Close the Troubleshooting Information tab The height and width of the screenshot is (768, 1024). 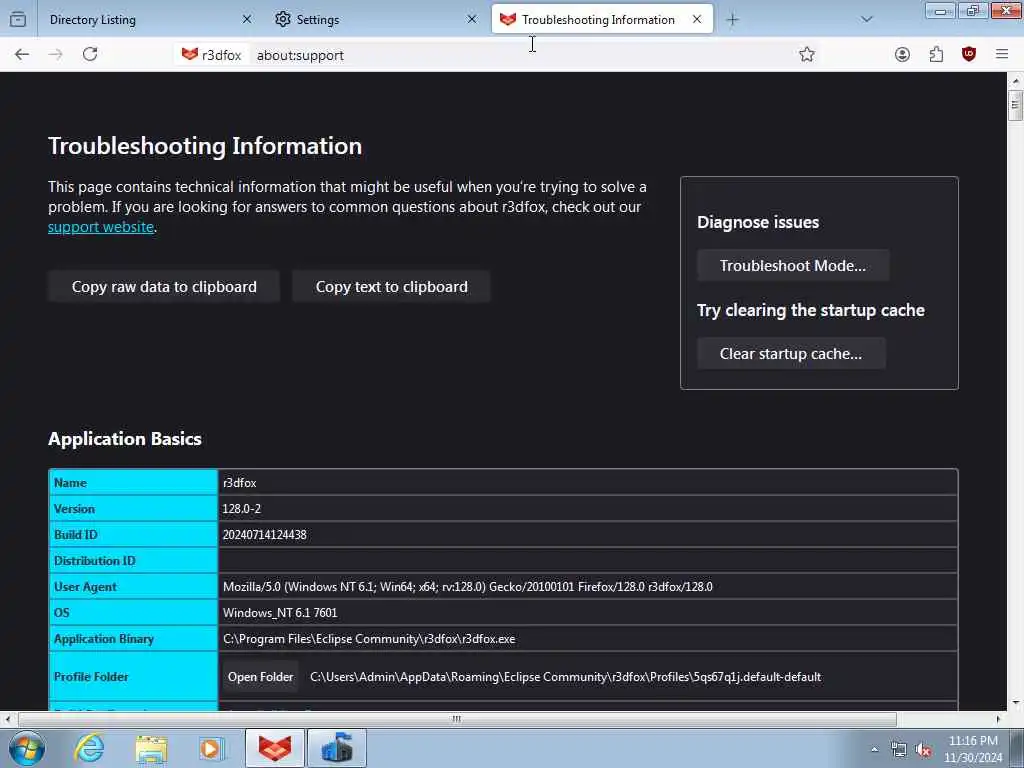click(697, 20)
